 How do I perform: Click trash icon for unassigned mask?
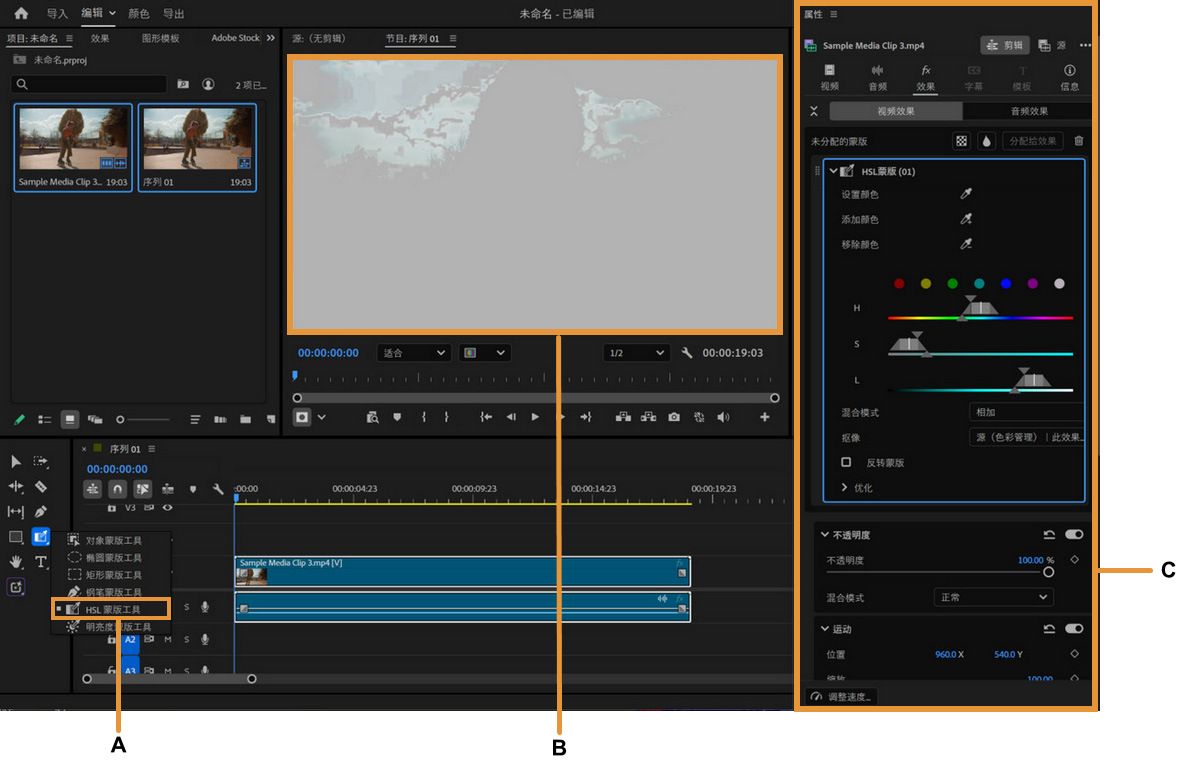coord(1078,141)
